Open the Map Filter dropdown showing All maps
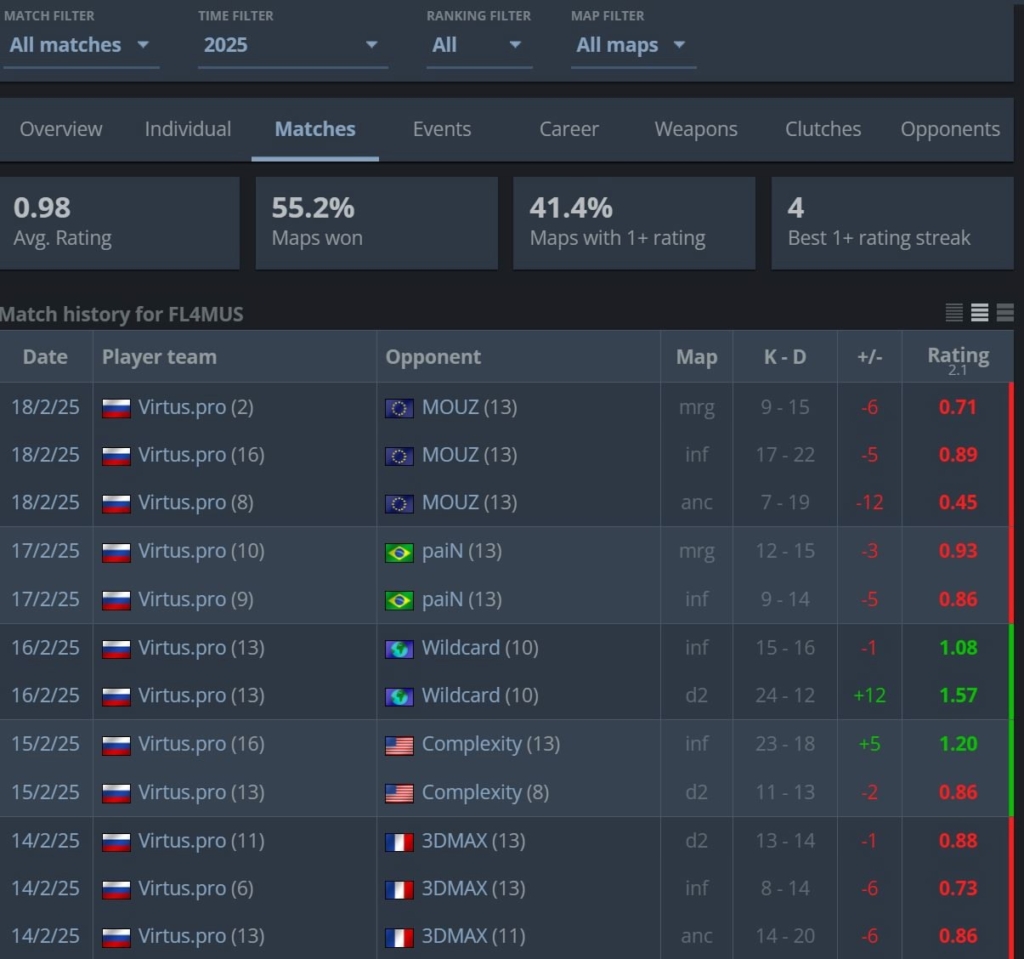 coord(633,45)
